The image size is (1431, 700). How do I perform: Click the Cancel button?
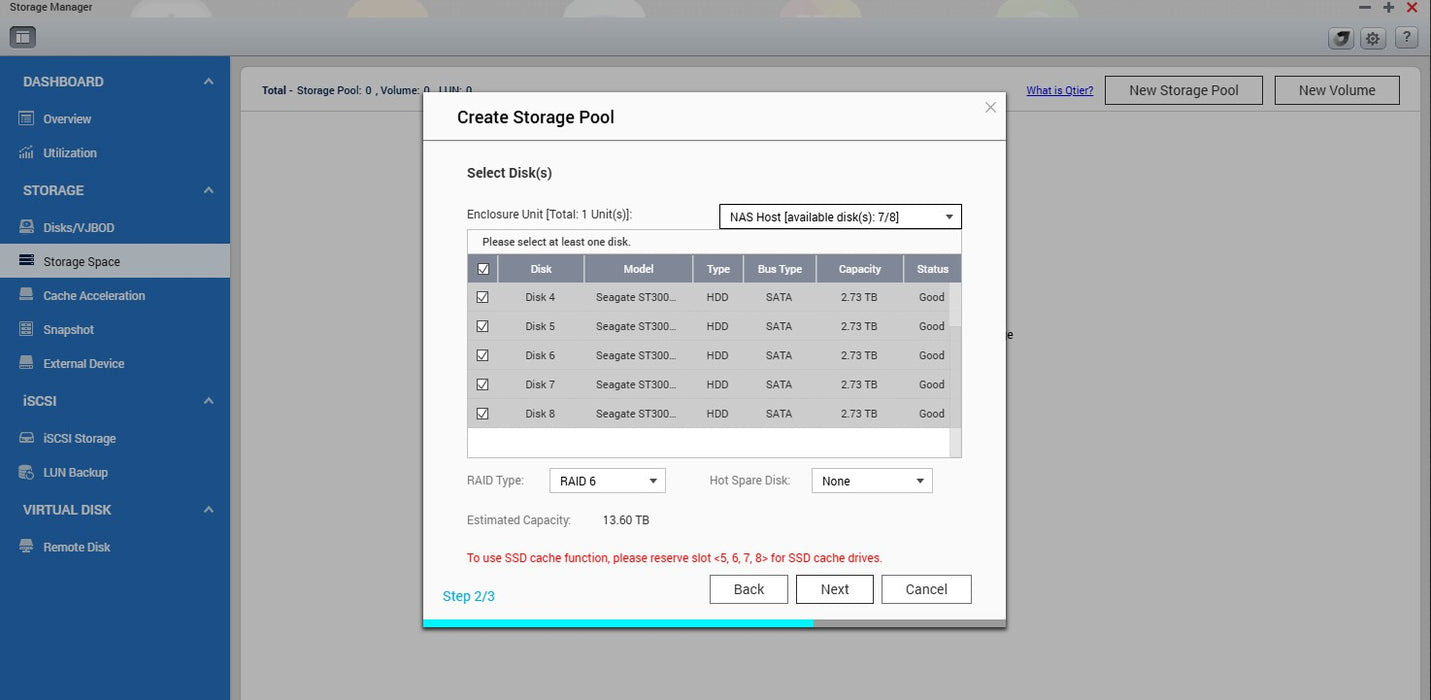pyautogui.click(x=926, y=589)
